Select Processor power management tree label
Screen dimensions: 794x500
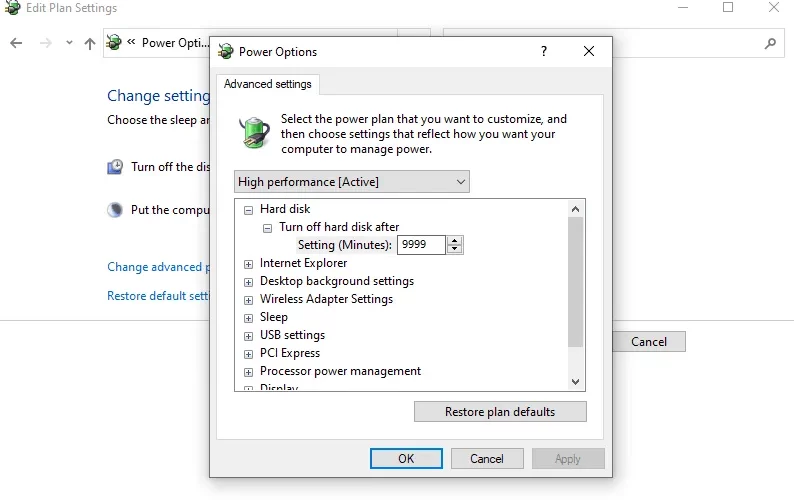point(340,371)
